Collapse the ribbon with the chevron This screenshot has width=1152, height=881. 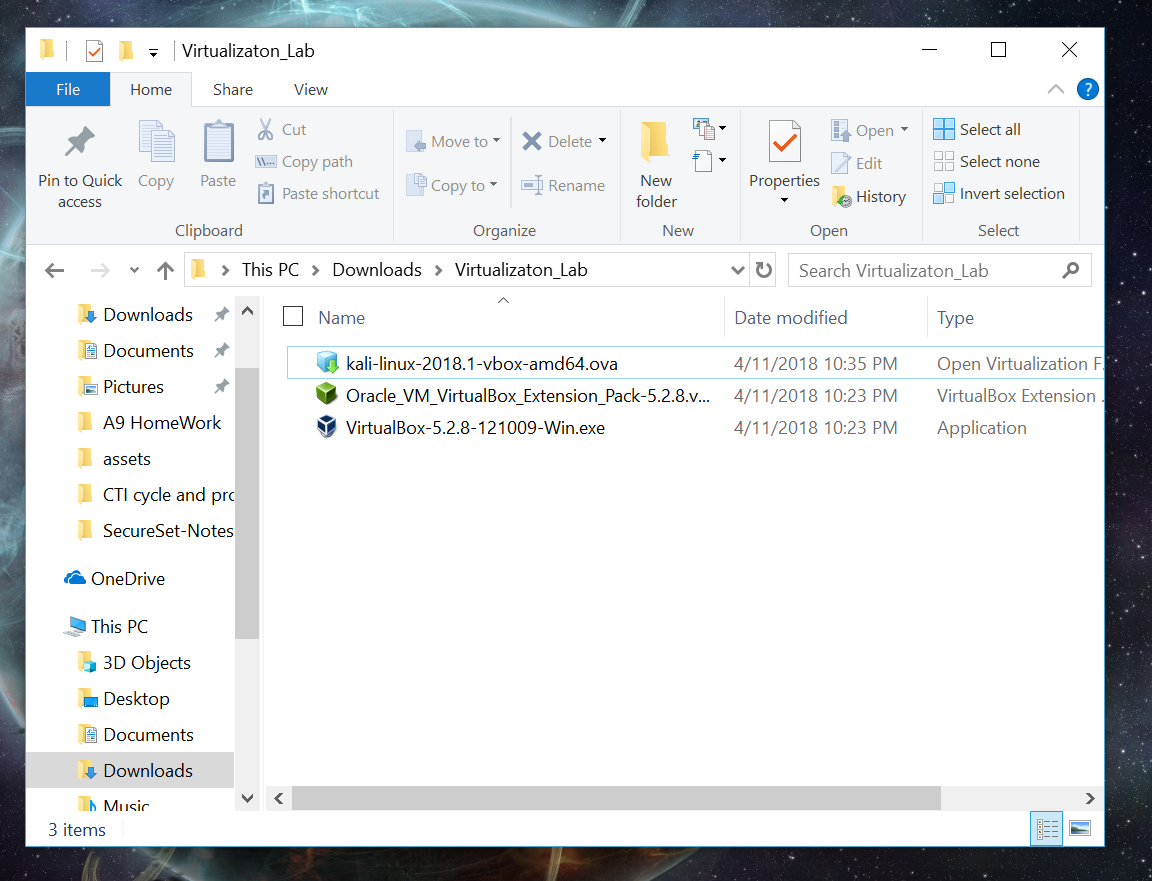[x=1056, y=89]
